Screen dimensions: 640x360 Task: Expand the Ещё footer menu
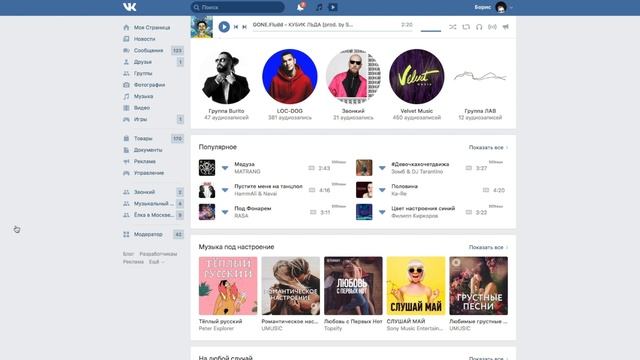156,262
